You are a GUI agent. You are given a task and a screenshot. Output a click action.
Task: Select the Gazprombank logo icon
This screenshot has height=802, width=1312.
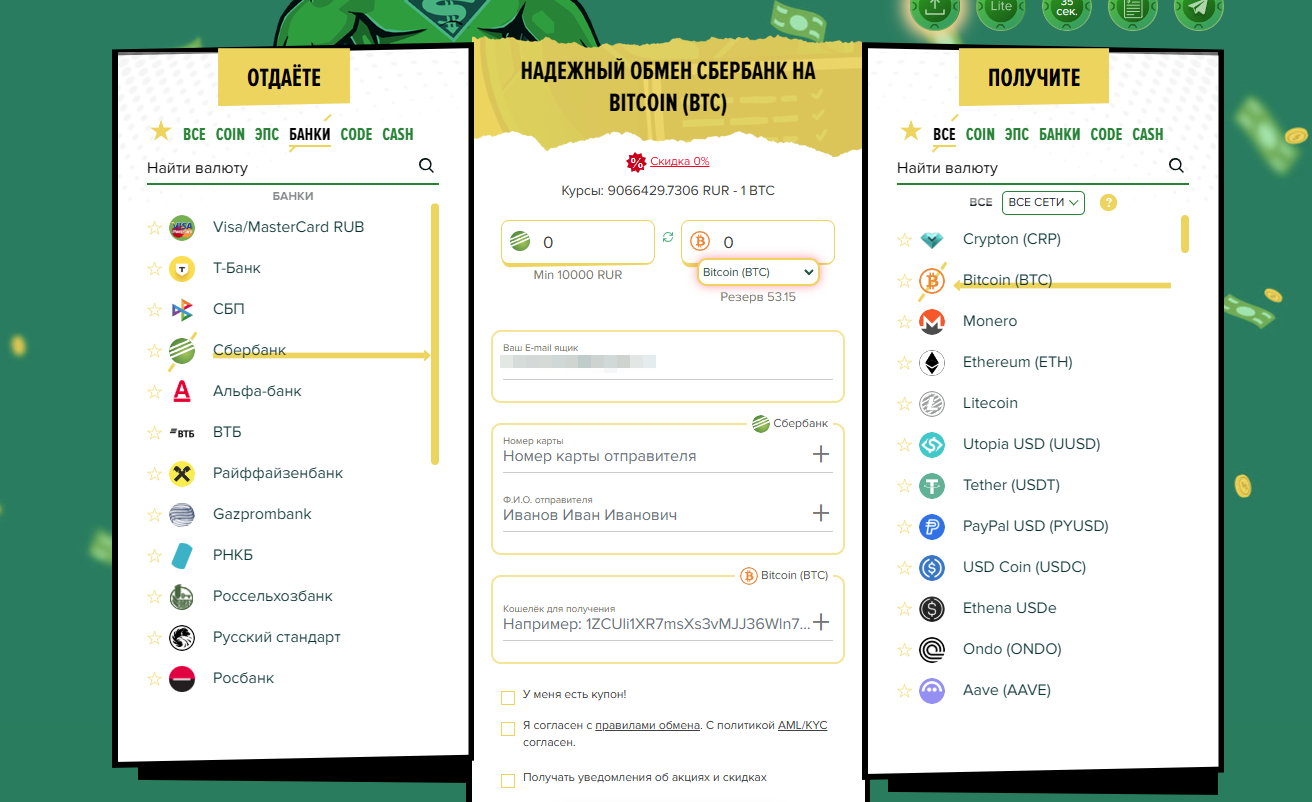tap(182, 515)
